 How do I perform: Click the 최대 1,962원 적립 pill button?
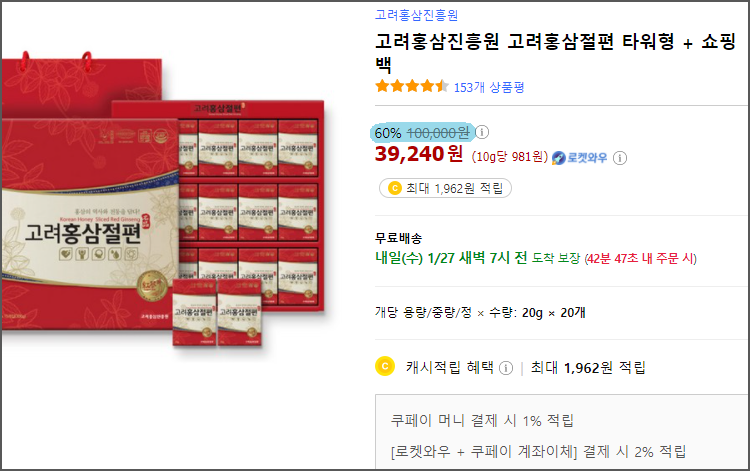coord(445,188)
